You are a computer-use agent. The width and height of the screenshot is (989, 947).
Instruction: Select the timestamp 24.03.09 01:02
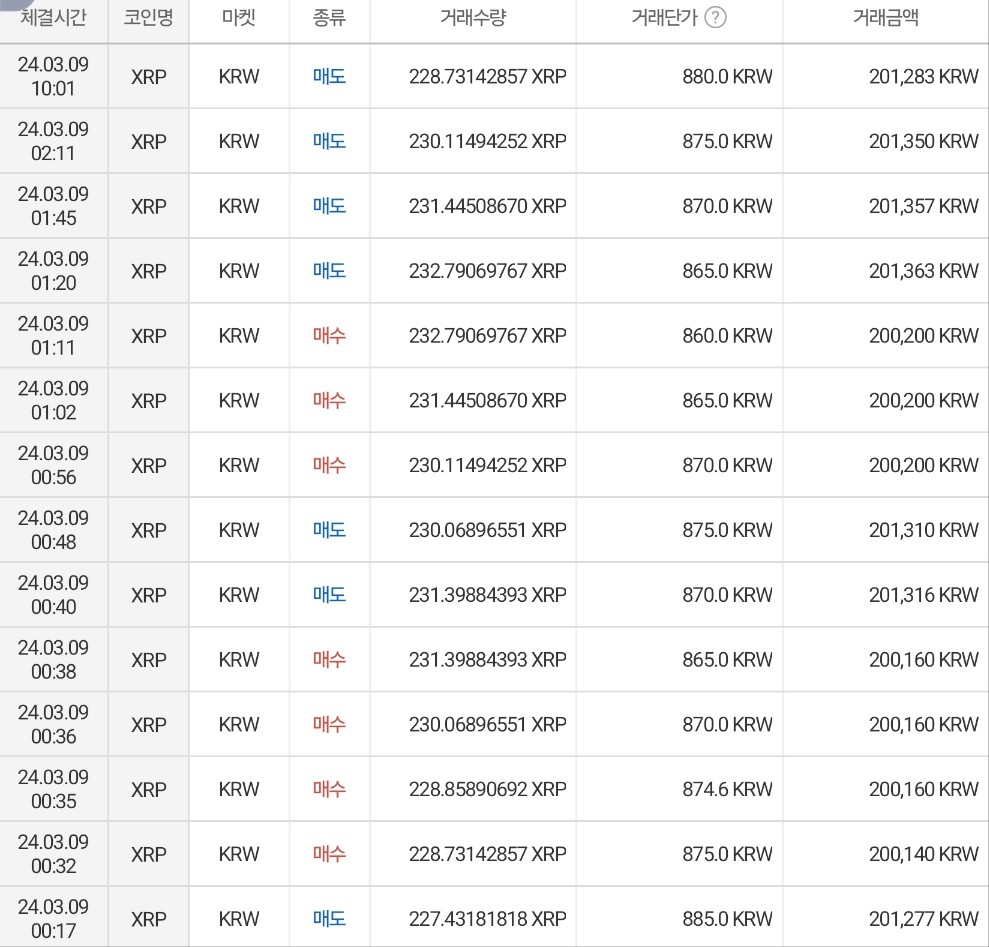(x=54, y=400)
